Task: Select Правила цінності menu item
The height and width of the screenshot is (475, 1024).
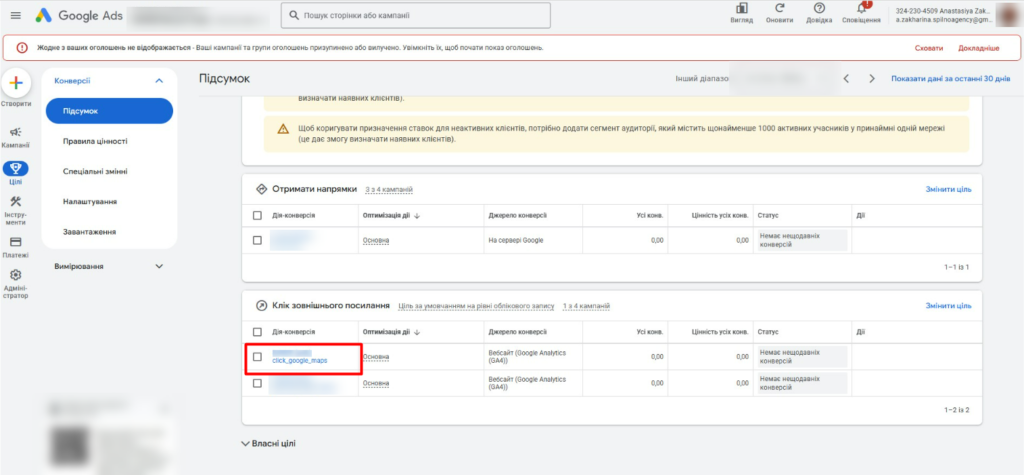Action: click(x=95, y=141)
